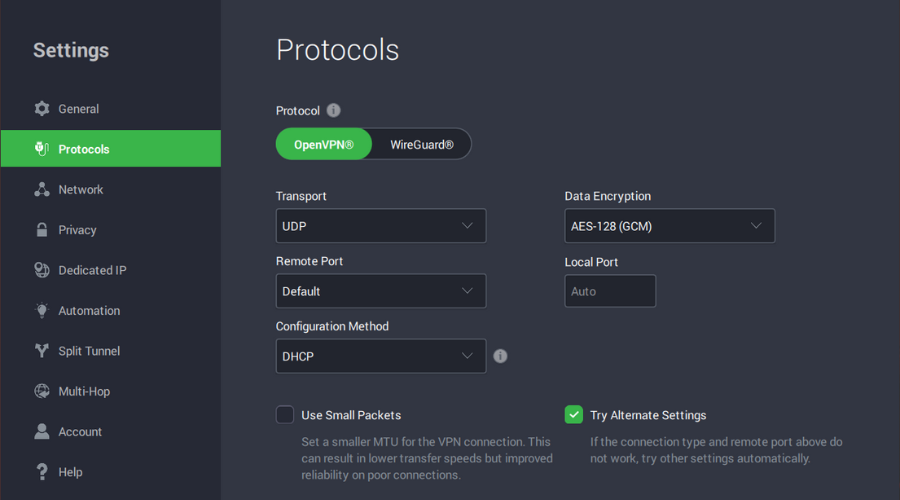This screenshot has width=900, height=500.
Task: Open the Transport UDP dropdown
Action: 380,226
